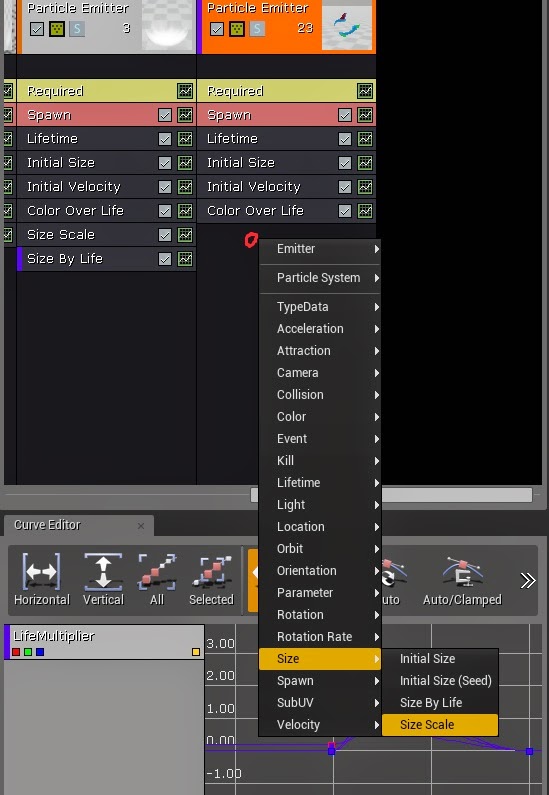
Task: Uncheck Color Over Life on the orange emitter
Action: [x=345, y=210]
